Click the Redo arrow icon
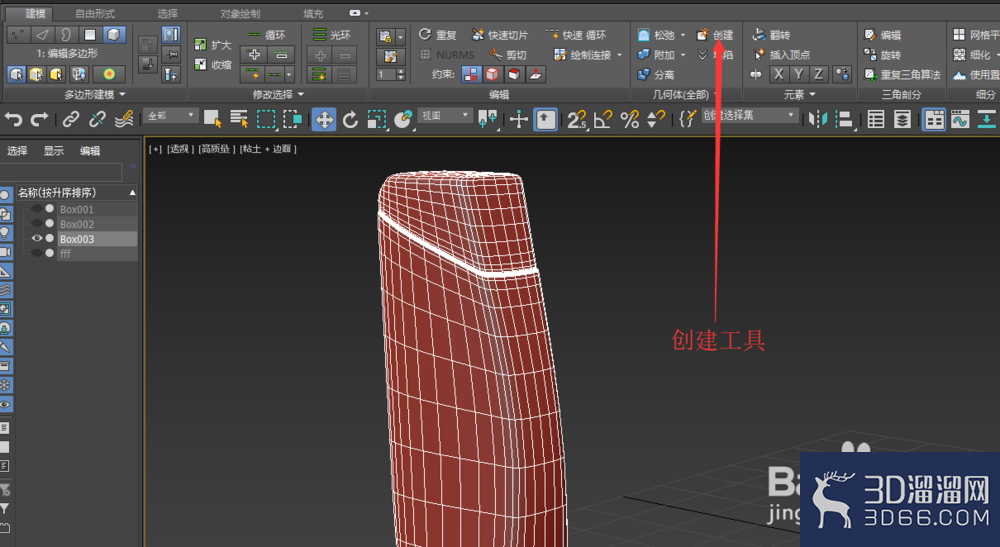The width and height of the screenshot is (1000, 547). tap(40, 119)
